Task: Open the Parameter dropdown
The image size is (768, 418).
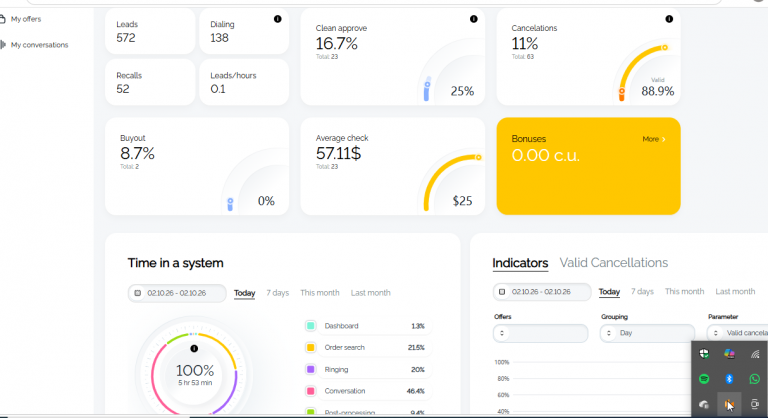Action: click(737, 333)
